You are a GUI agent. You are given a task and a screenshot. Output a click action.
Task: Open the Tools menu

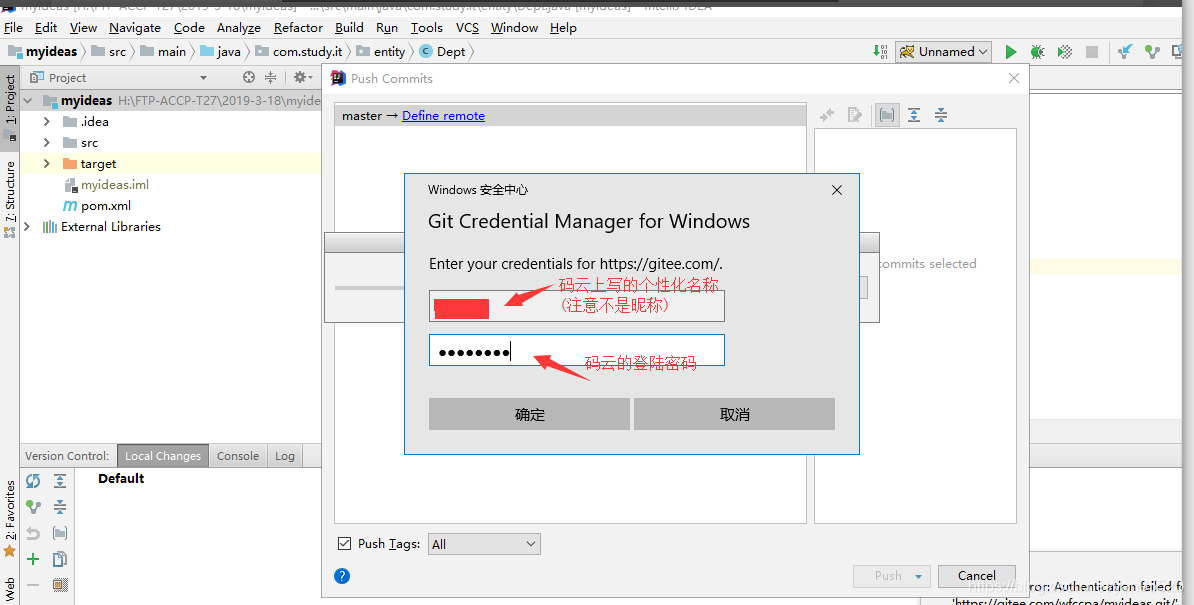click(x=426, y=27)
